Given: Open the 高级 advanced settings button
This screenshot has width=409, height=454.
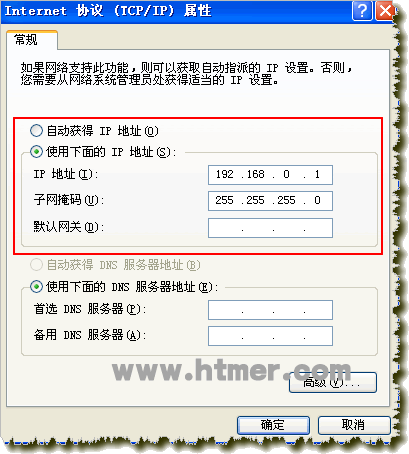Looking at the screenshot, I should [333, 383].
